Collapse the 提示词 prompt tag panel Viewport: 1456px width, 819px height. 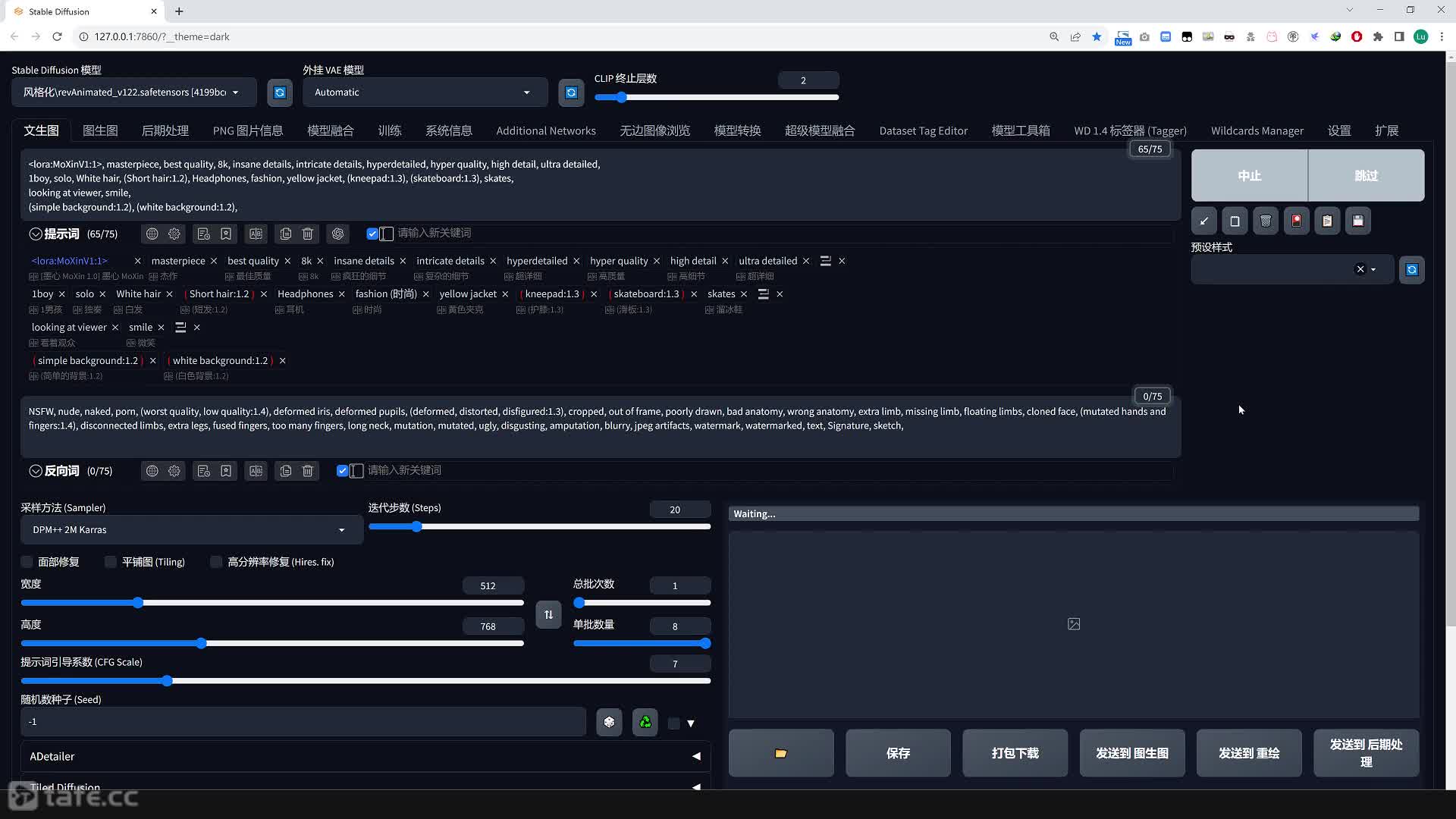36,234
